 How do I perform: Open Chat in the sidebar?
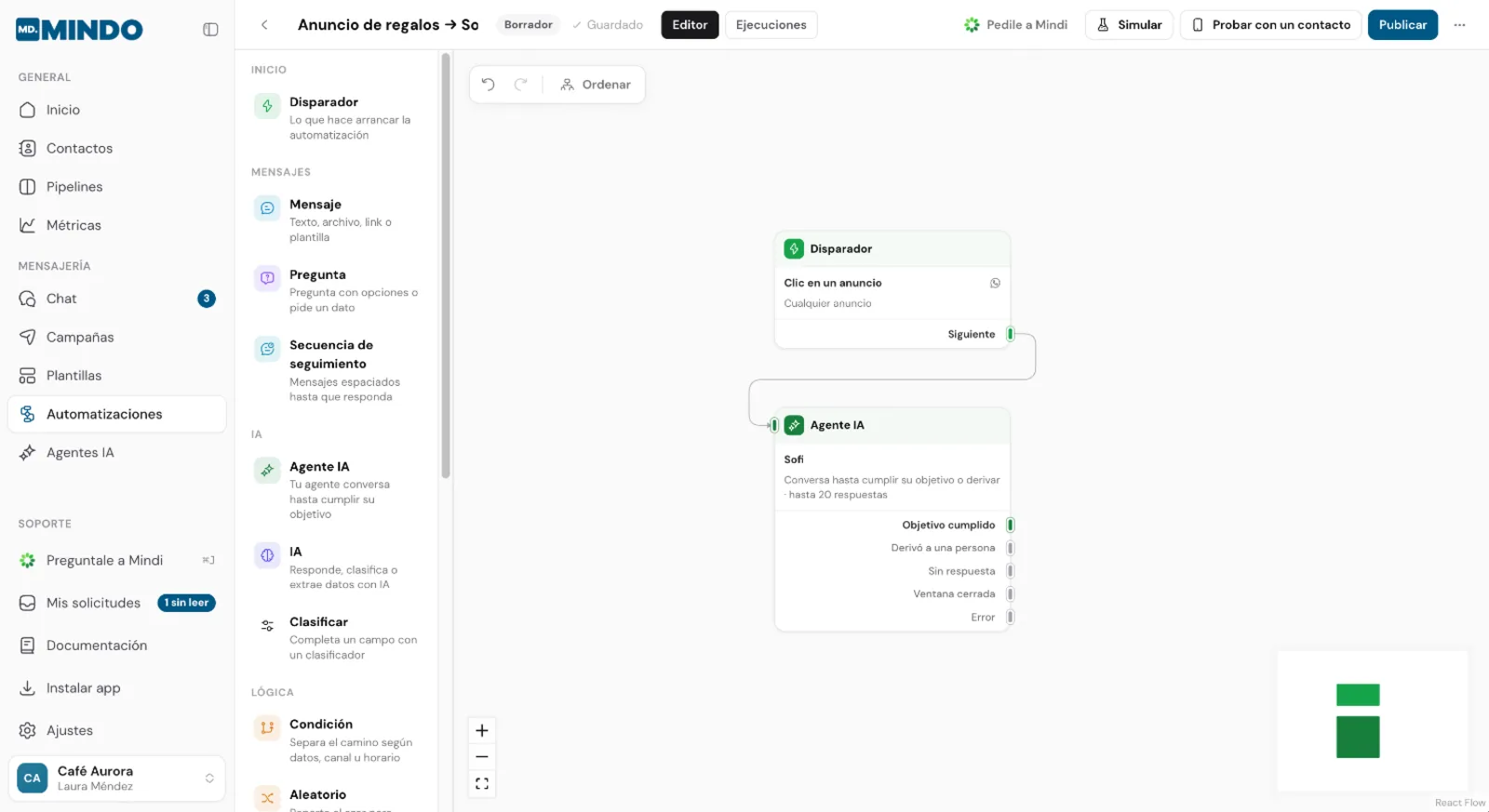(x=117, y=299)
